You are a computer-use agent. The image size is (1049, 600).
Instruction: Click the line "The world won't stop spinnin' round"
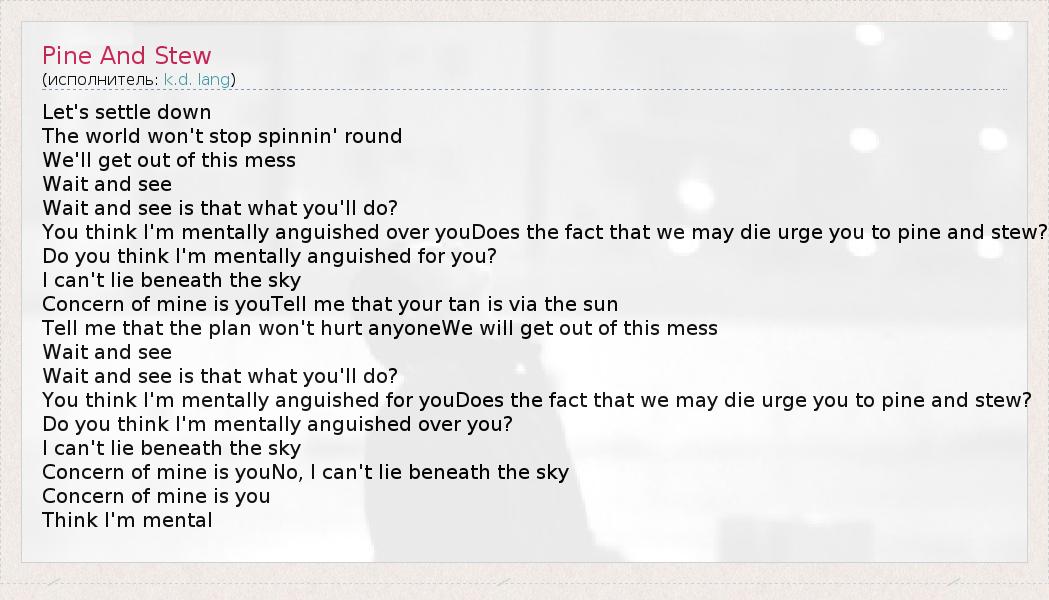222,136
